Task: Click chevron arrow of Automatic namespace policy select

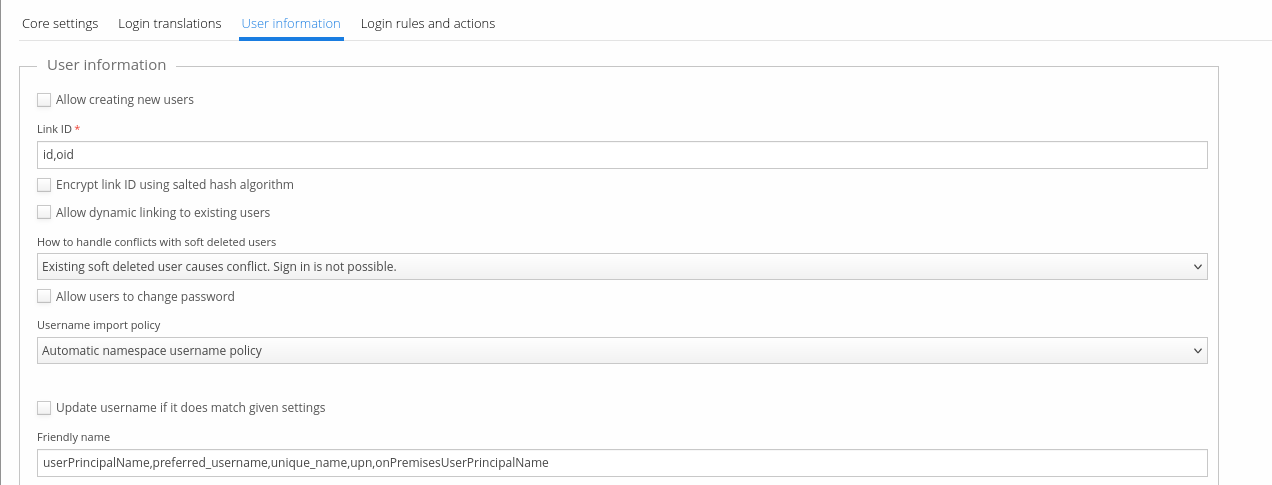Action: [1198, 351]
